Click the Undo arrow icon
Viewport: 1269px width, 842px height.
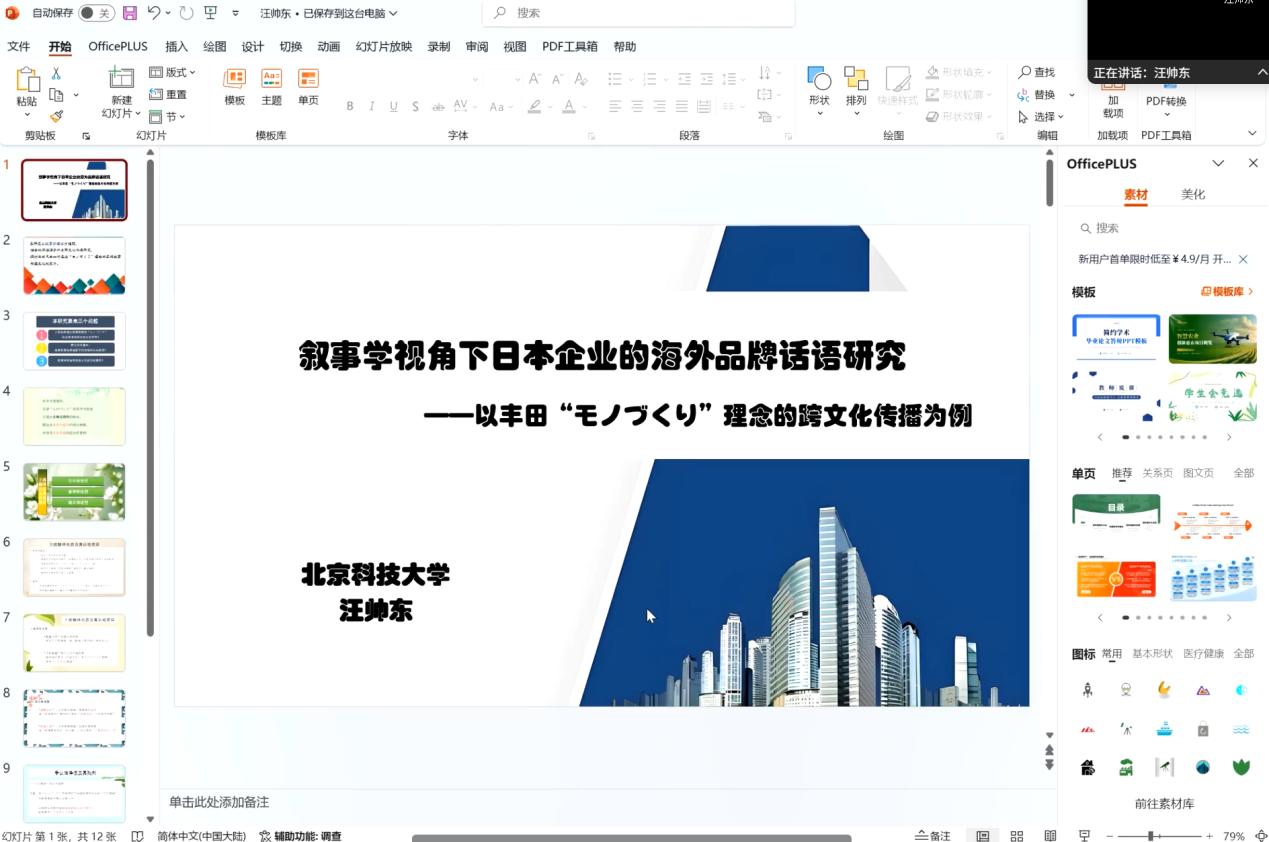coord(154,13)
